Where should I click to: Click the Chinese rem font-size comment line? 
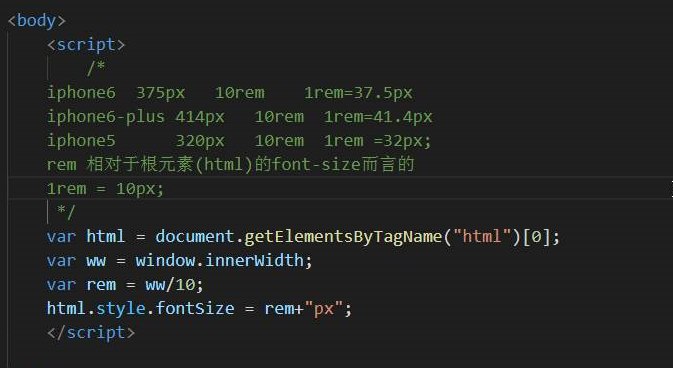pos(230,164)
